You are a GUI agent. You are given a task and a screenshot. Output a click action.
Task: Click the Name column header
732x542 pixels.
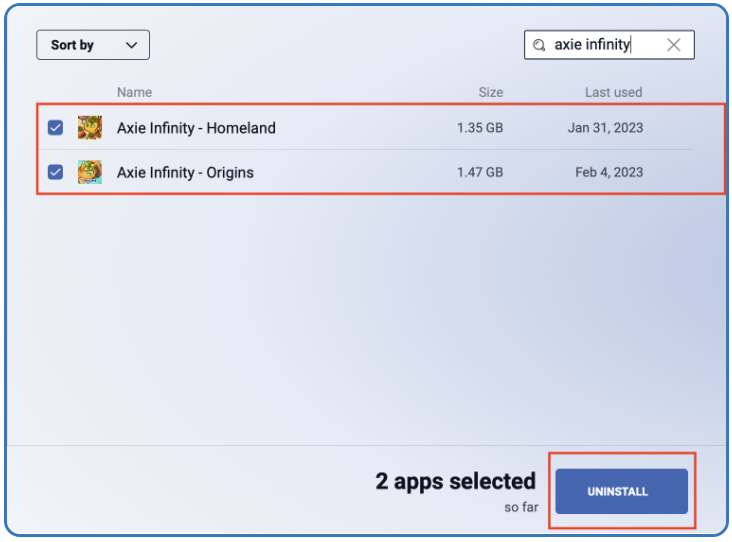134,92
